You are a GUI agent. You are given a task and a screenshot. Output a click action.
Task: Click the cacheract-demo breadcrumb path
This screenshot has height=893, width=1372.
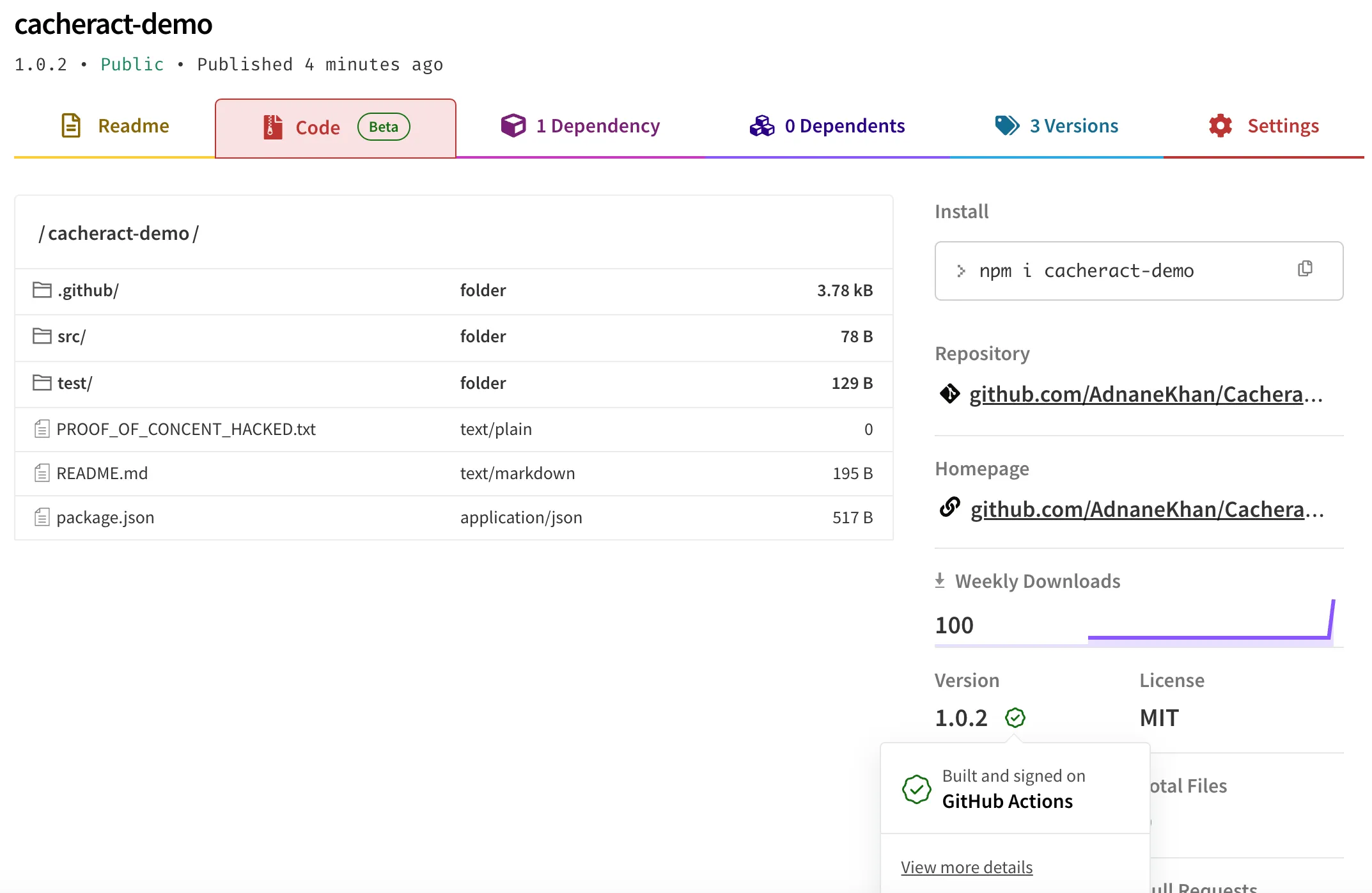point(119,233)
